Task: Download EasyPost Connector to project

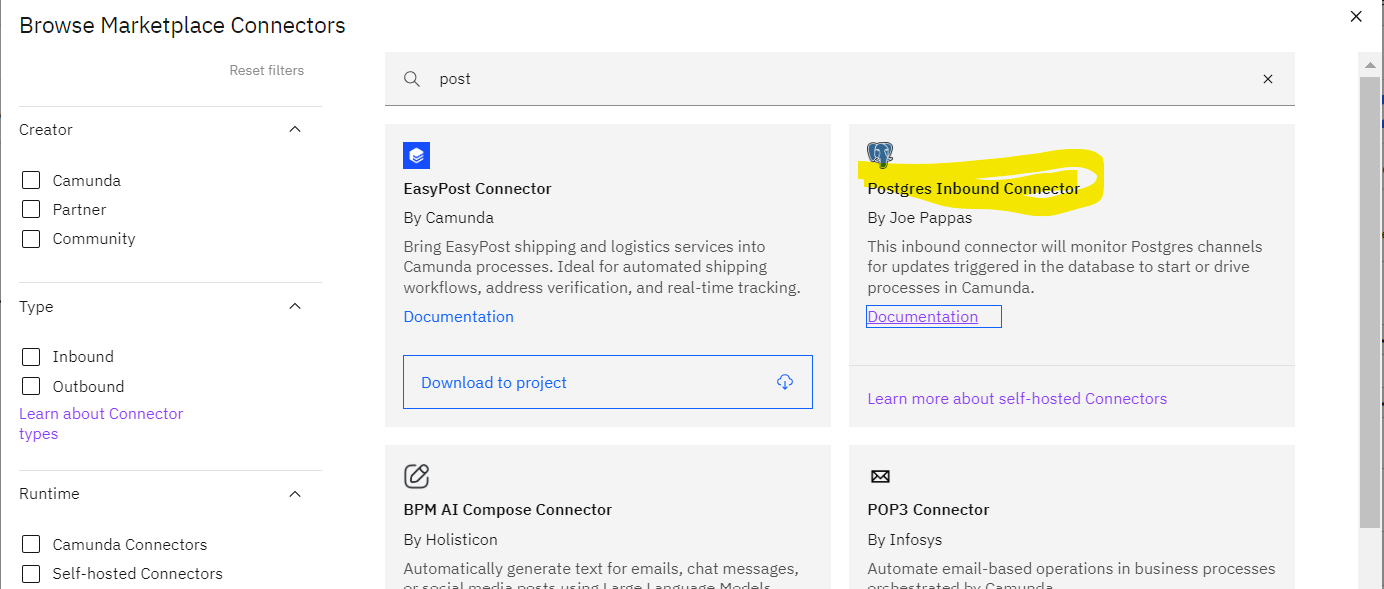Action: tap(608, 382)
